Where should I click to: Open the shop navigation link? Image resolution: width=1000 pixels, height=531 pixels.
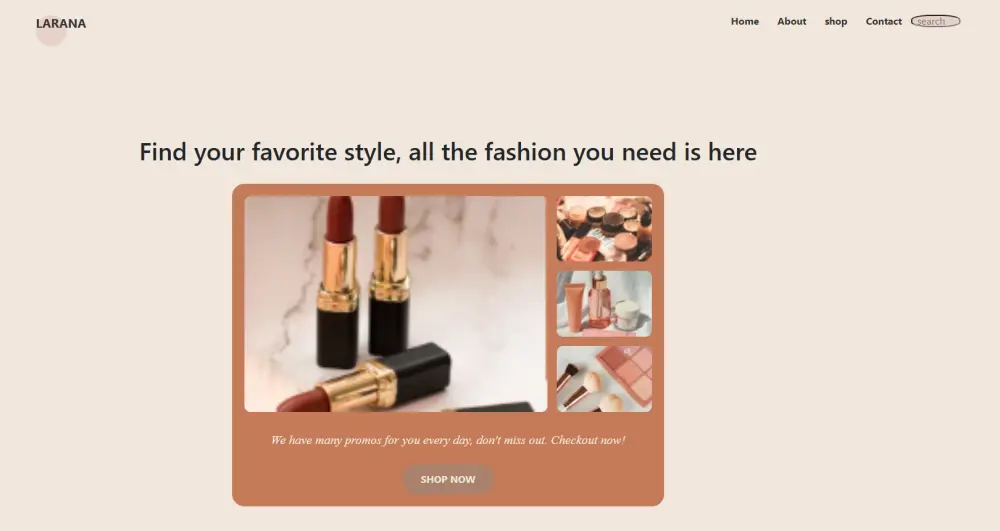[x=835, y=22]
